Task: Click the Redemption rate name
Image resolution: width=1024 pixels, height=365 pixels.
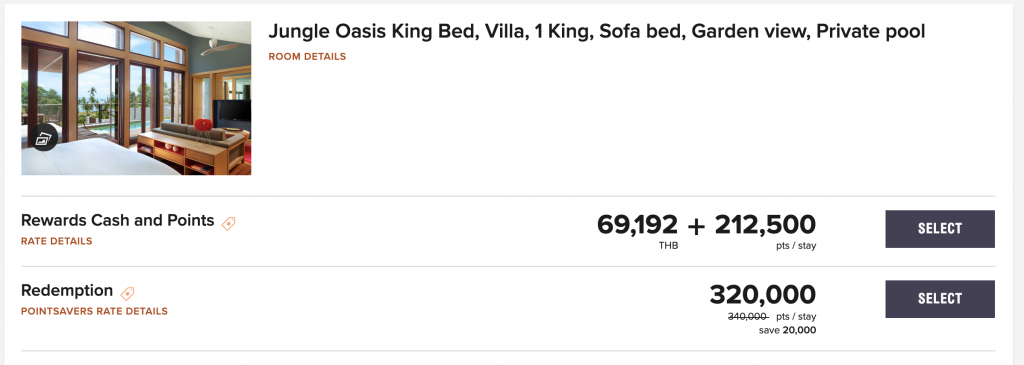Action: pyautogui.click(x=67, y=291)
